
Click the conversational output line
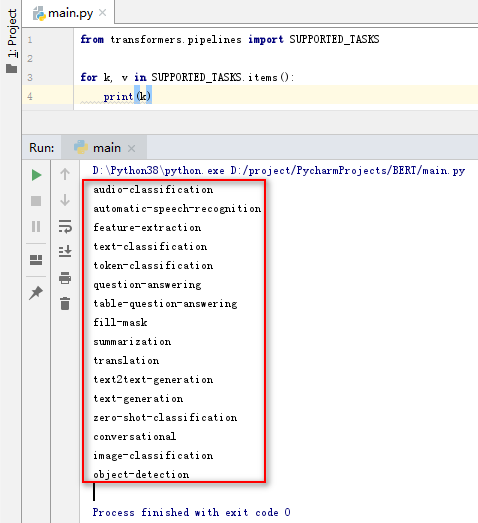pos(135,437)
